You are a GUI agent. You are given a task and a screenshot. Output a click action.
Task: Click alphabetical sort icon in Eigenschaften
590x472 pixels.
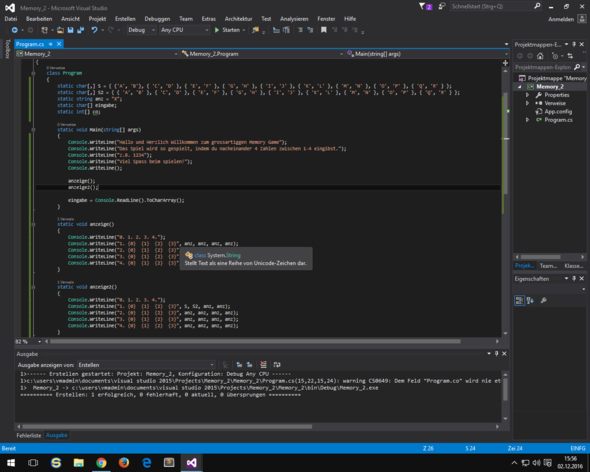[530, 300]
